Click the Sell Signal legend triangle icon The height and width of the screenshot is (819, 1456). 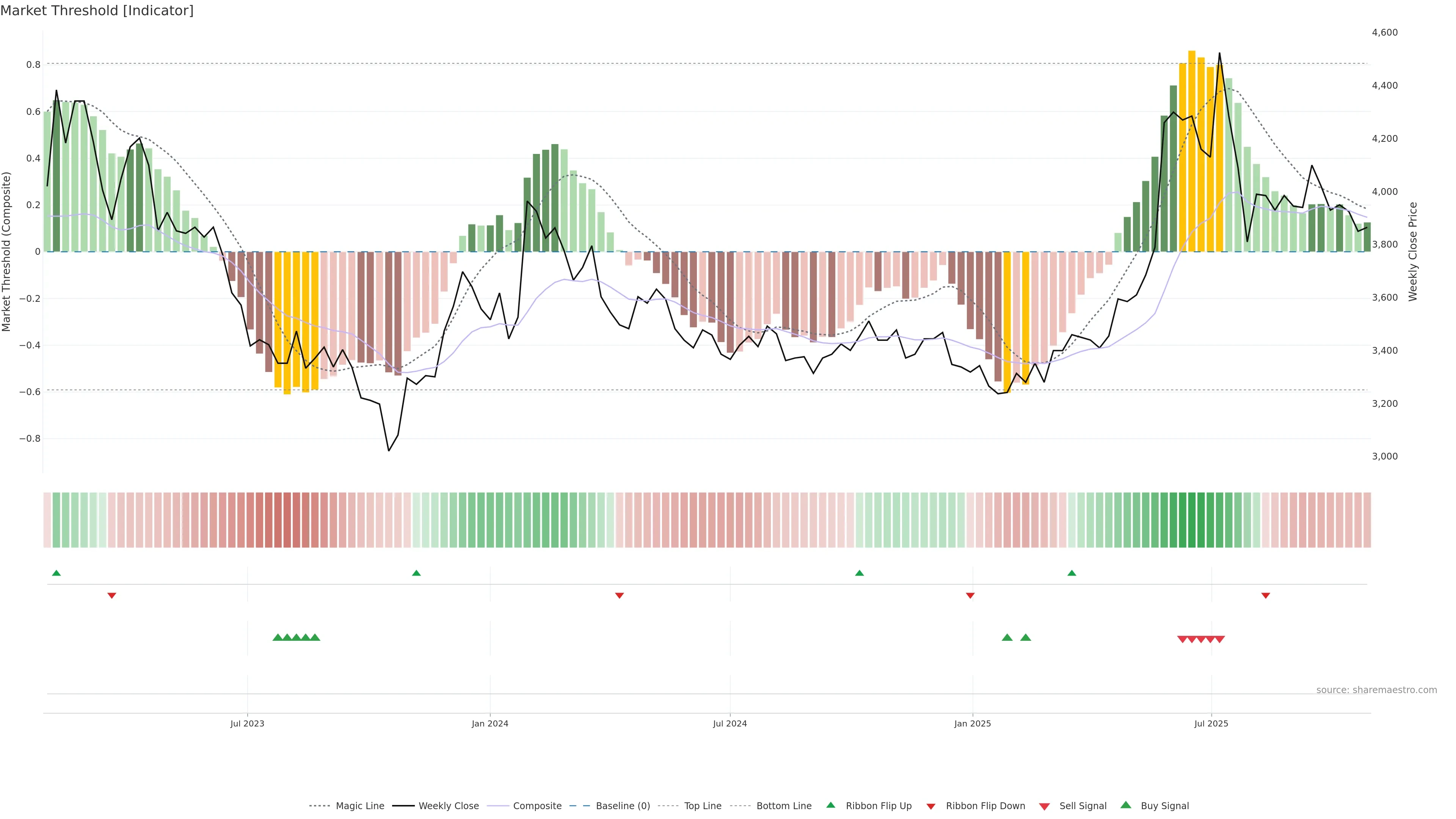coord(1045,806)
